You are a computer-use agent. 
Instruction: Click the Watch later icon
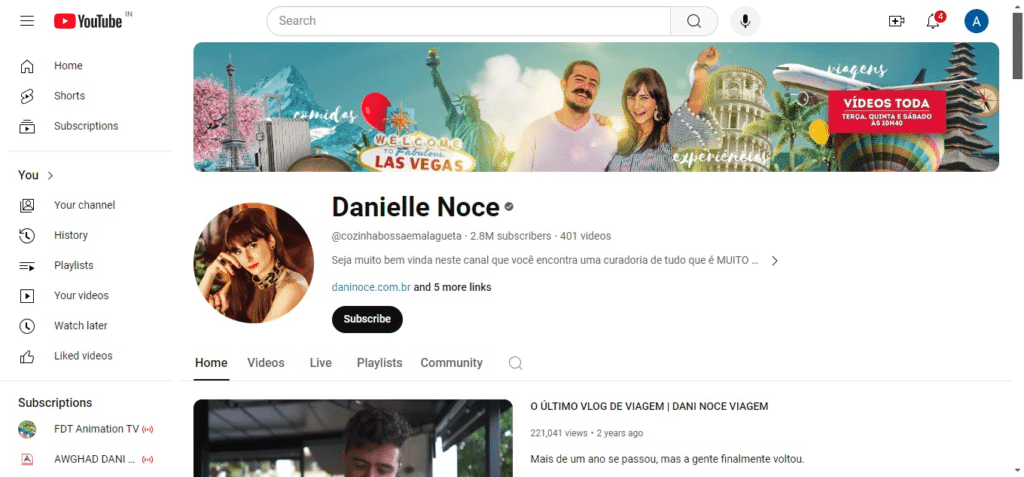click(x=27, y=325)
